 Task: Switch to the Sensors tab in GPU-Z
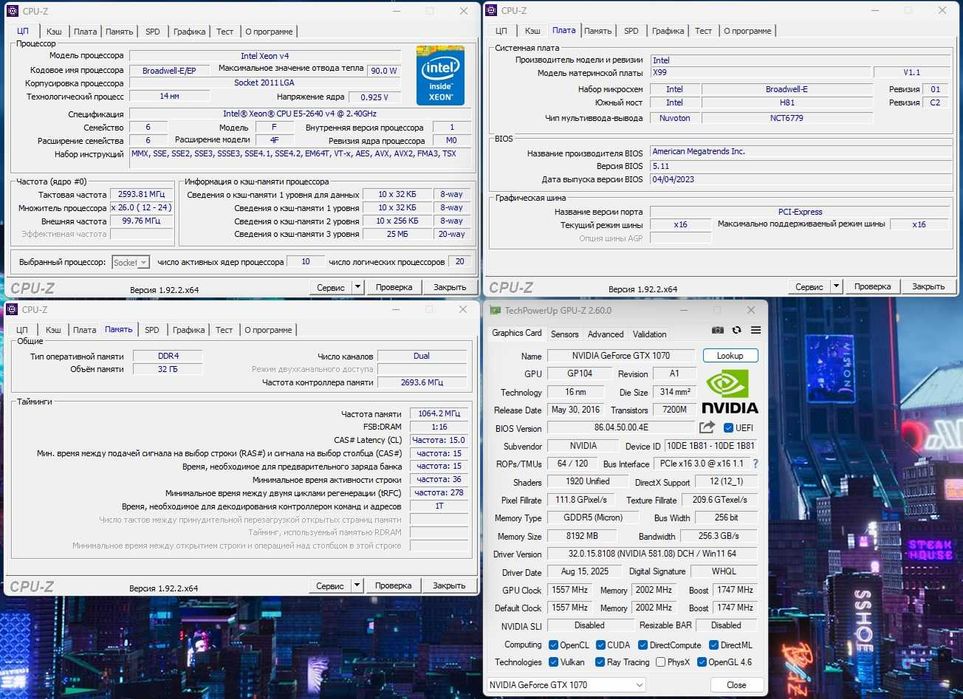click(564, 334)
